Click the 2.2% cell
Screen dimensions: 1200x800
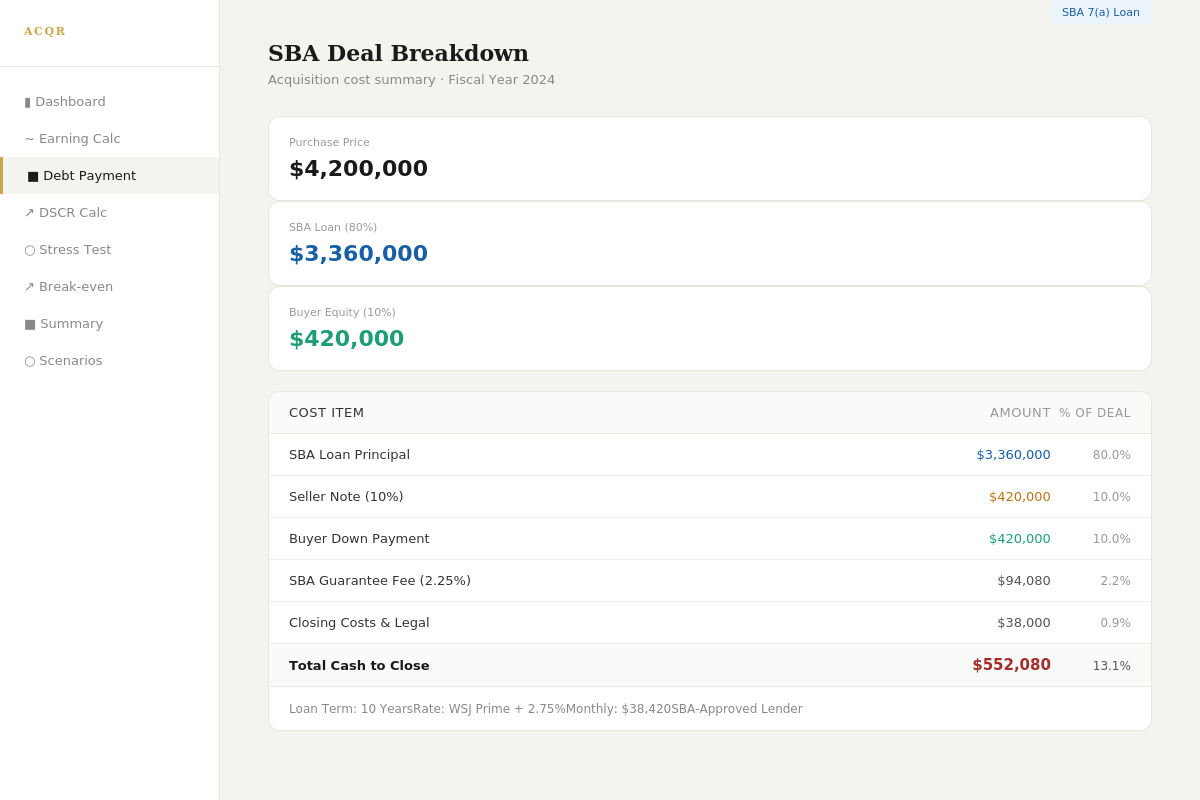point(1116,581)
